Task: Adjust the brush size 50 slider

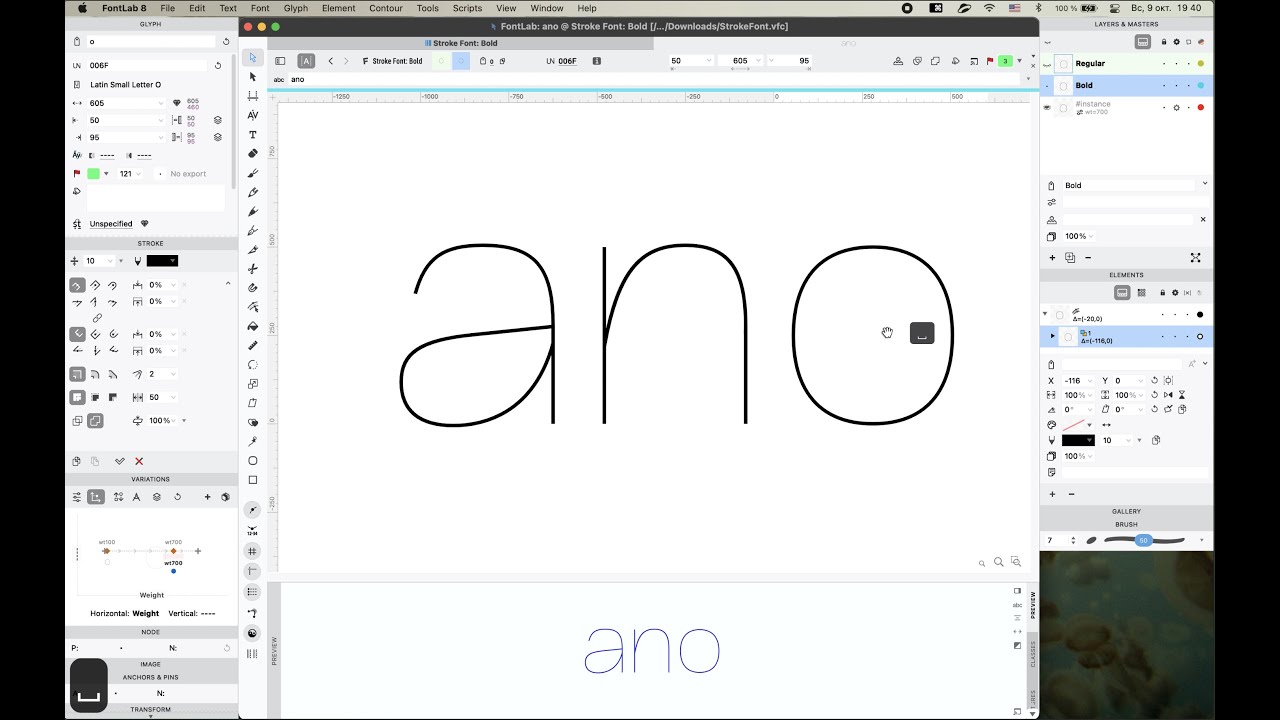Action: click(x=1143, y=540)
